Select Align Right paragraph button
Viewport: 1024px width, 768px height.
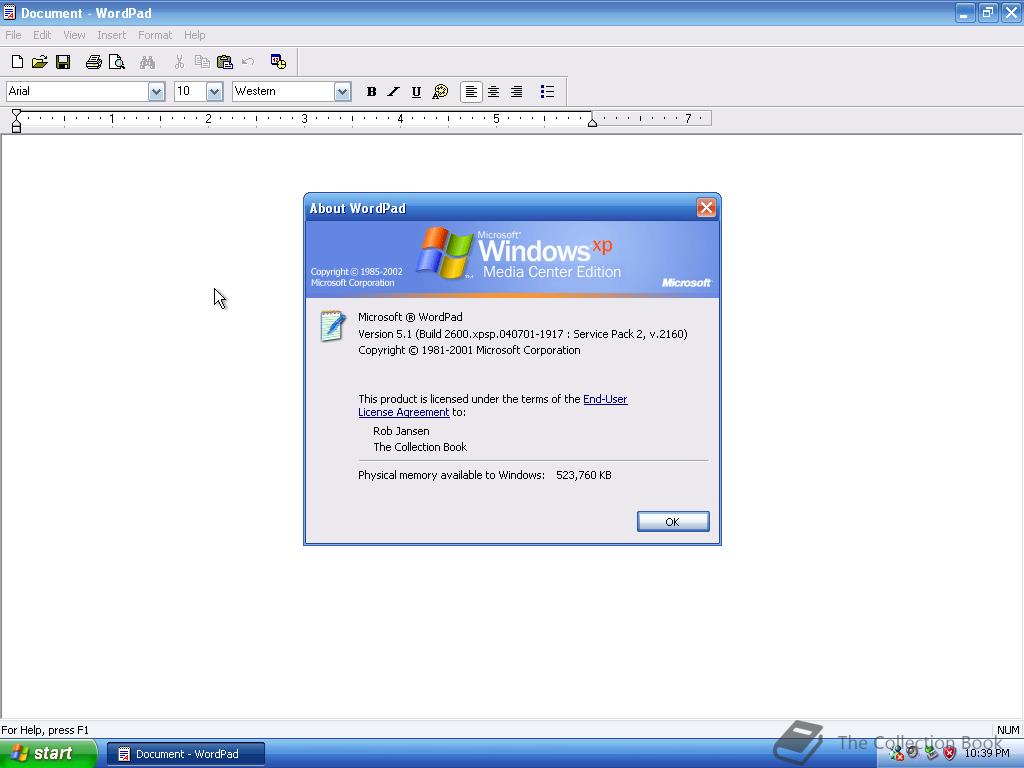(x=517, y=91)
